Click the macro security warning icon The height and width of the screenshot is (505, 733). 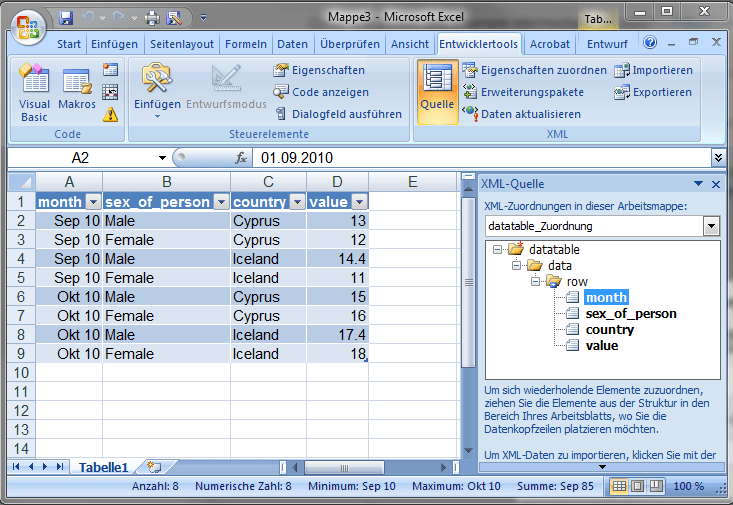pos(110,115)
